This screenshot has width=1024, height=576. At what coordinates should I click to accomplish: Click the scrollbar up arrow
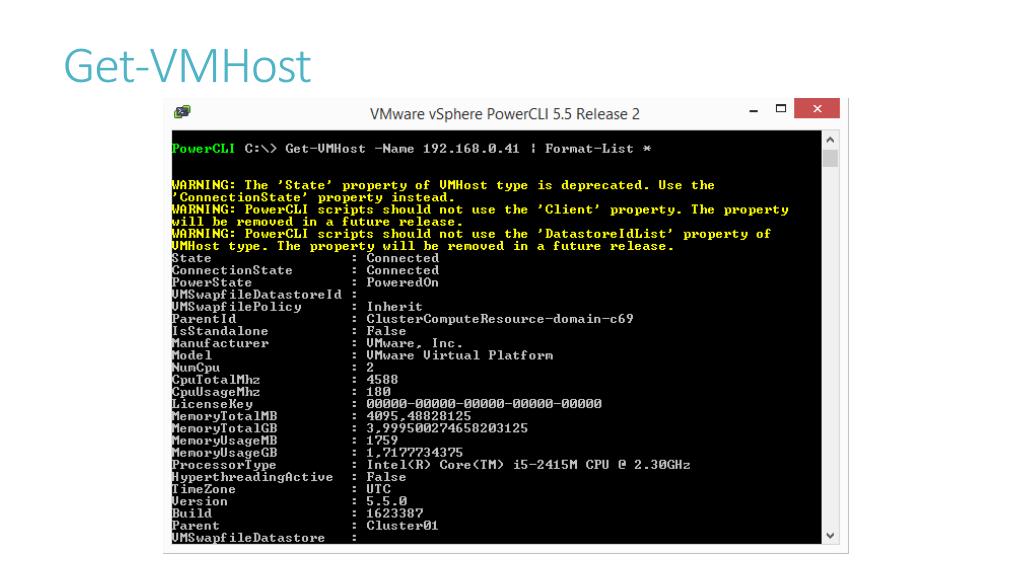click(x=830, y=140)
